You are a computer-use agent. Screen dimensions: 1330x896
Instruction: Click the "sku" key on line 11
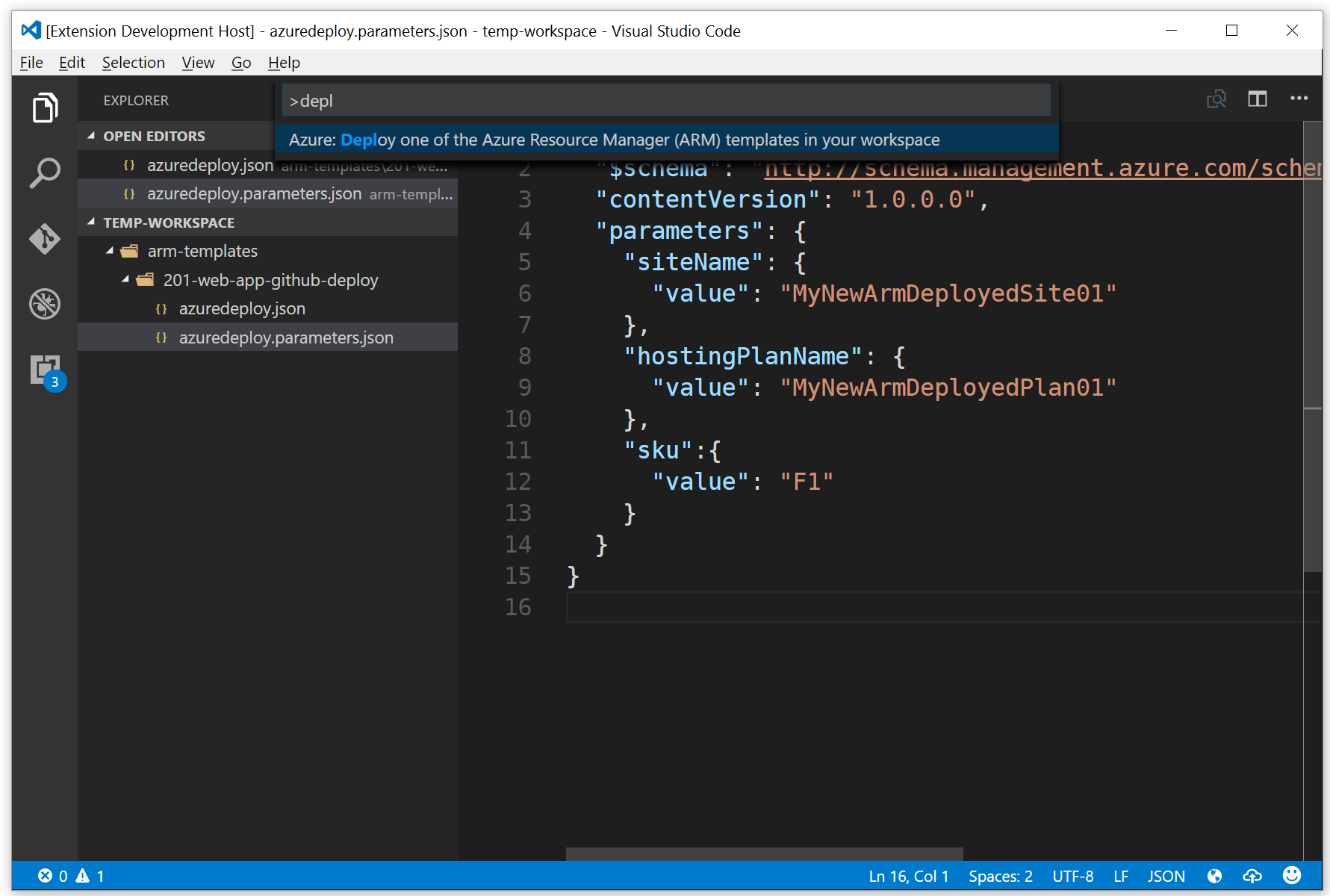tap(658, 450)
